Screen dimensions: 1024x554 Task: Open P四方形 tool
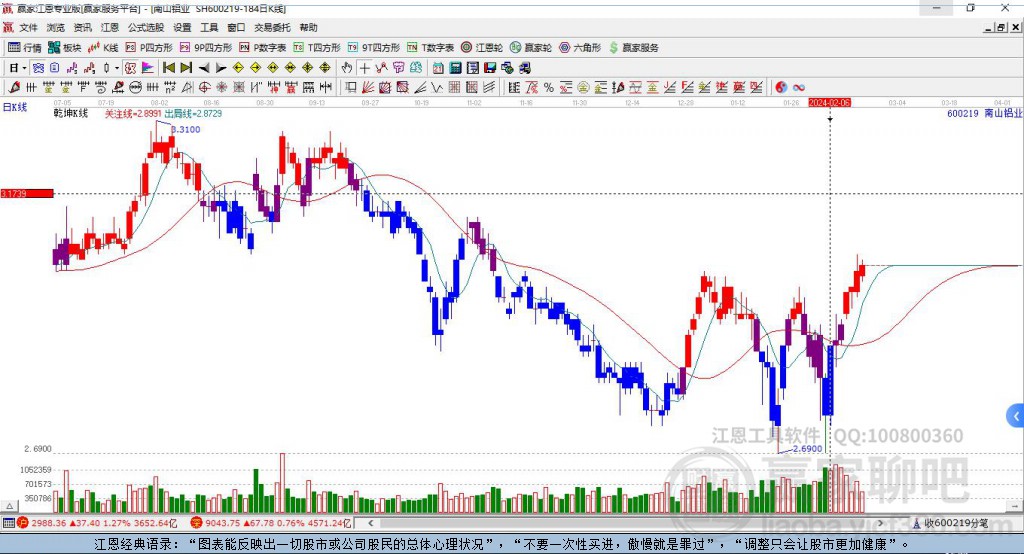click(149, 48)
